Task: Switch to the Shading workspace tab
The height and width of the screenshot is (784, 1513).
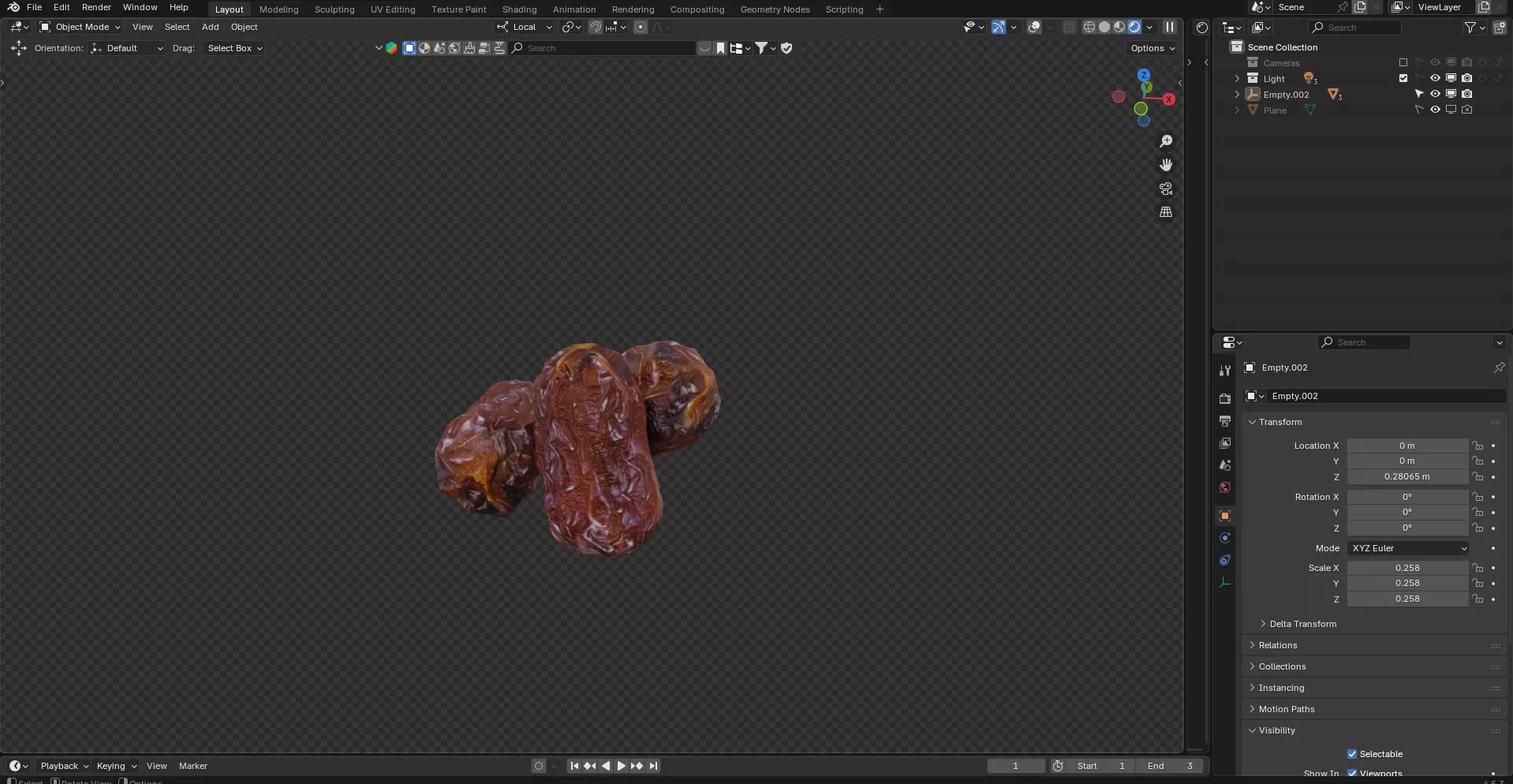Action: (519, 9)
